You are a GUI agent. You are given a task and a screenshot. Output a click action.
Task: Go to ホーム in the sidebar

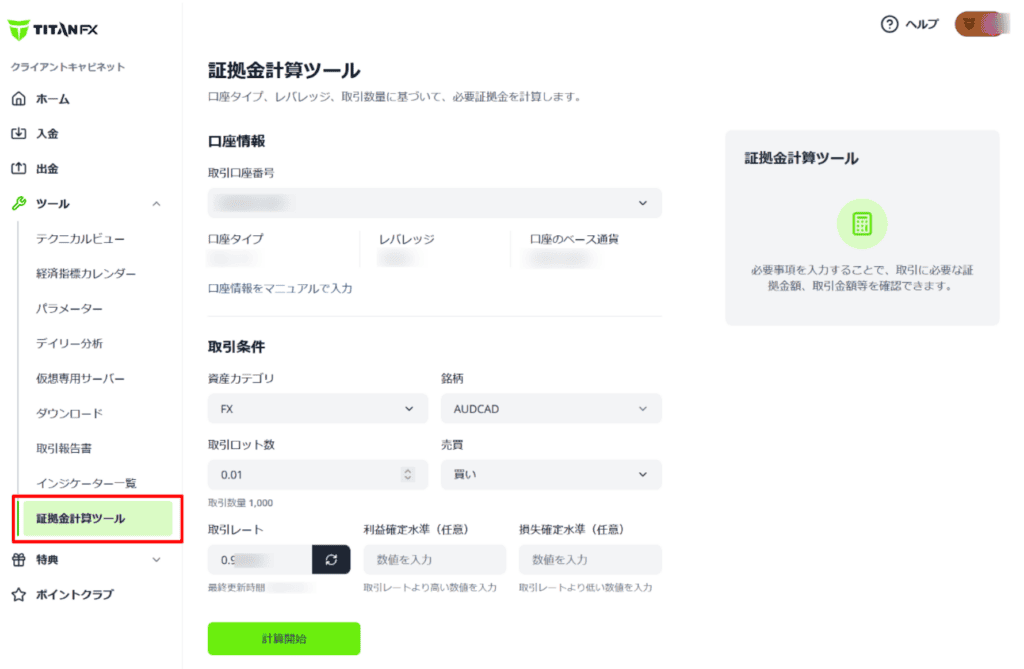click(x=53, y=99)
